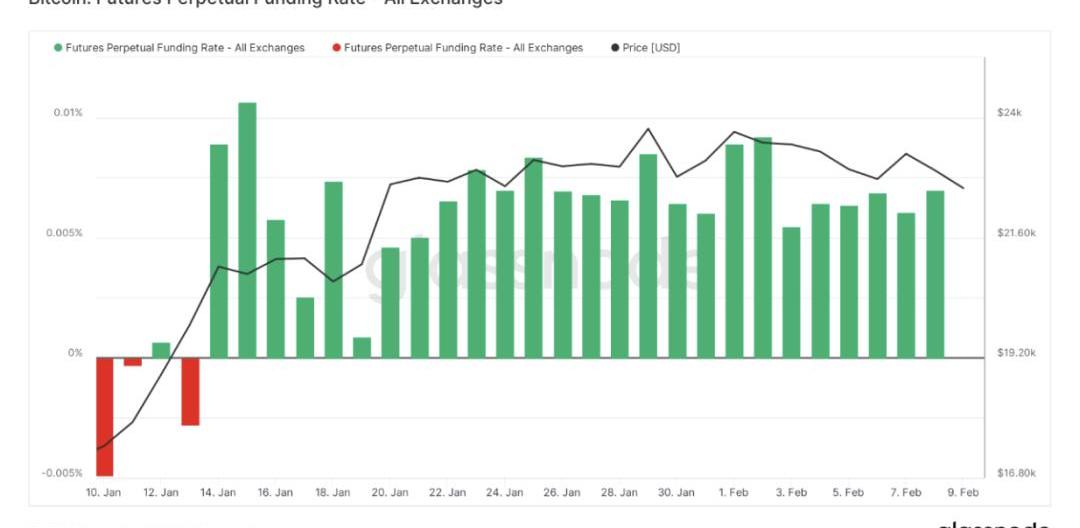Click the tiny green bar on 19 Jan

point(362,347)
